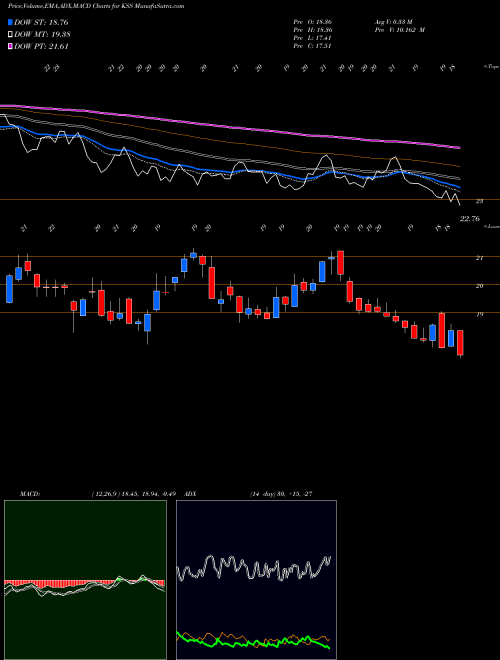500x660 pixels.
Task: Click the 22.76 value below the EMA chart
Action: tap(469, 218)
